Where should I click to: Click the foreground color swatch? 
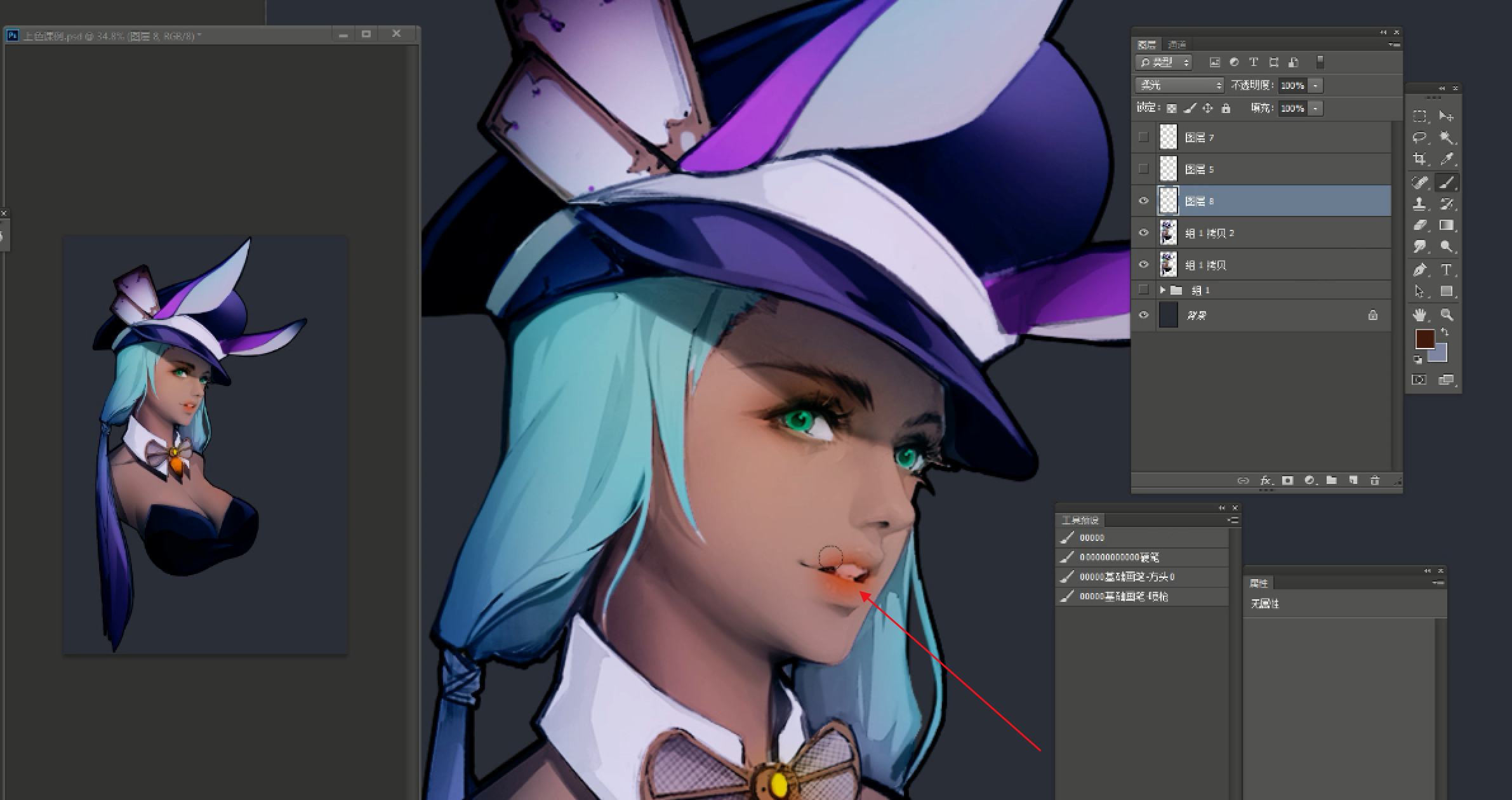click(1424, 339)
